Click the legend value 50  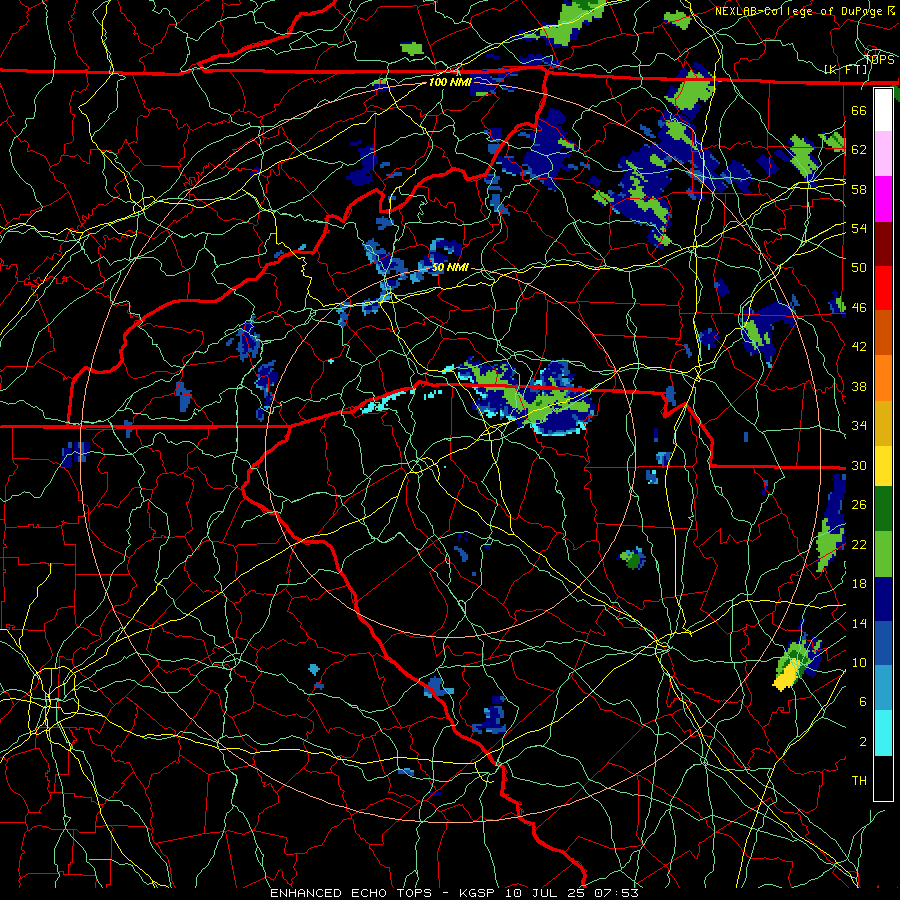tap(859, 268)
